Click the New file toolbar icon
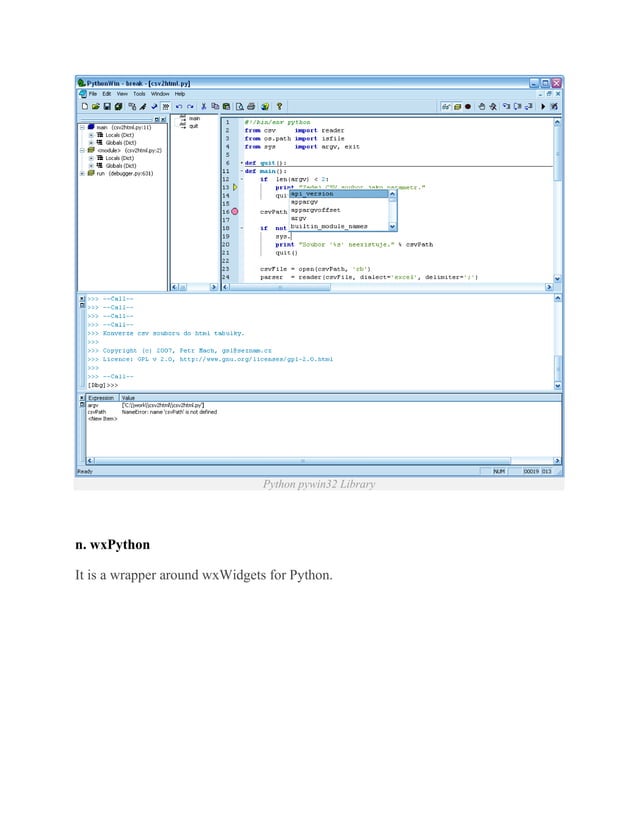 pos(84,106)
